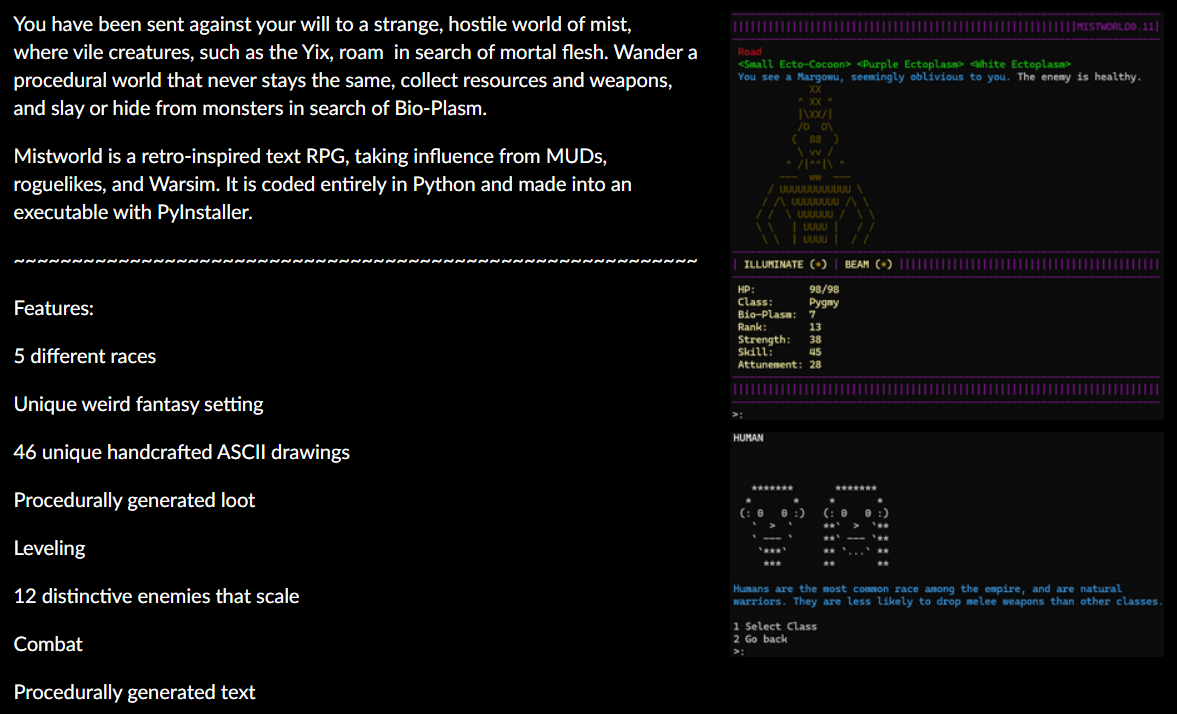
Task: Click the paragraph starting 'Mistworld is a retro-inspired'
Action: pyautogui.click(x=323, y=185)
